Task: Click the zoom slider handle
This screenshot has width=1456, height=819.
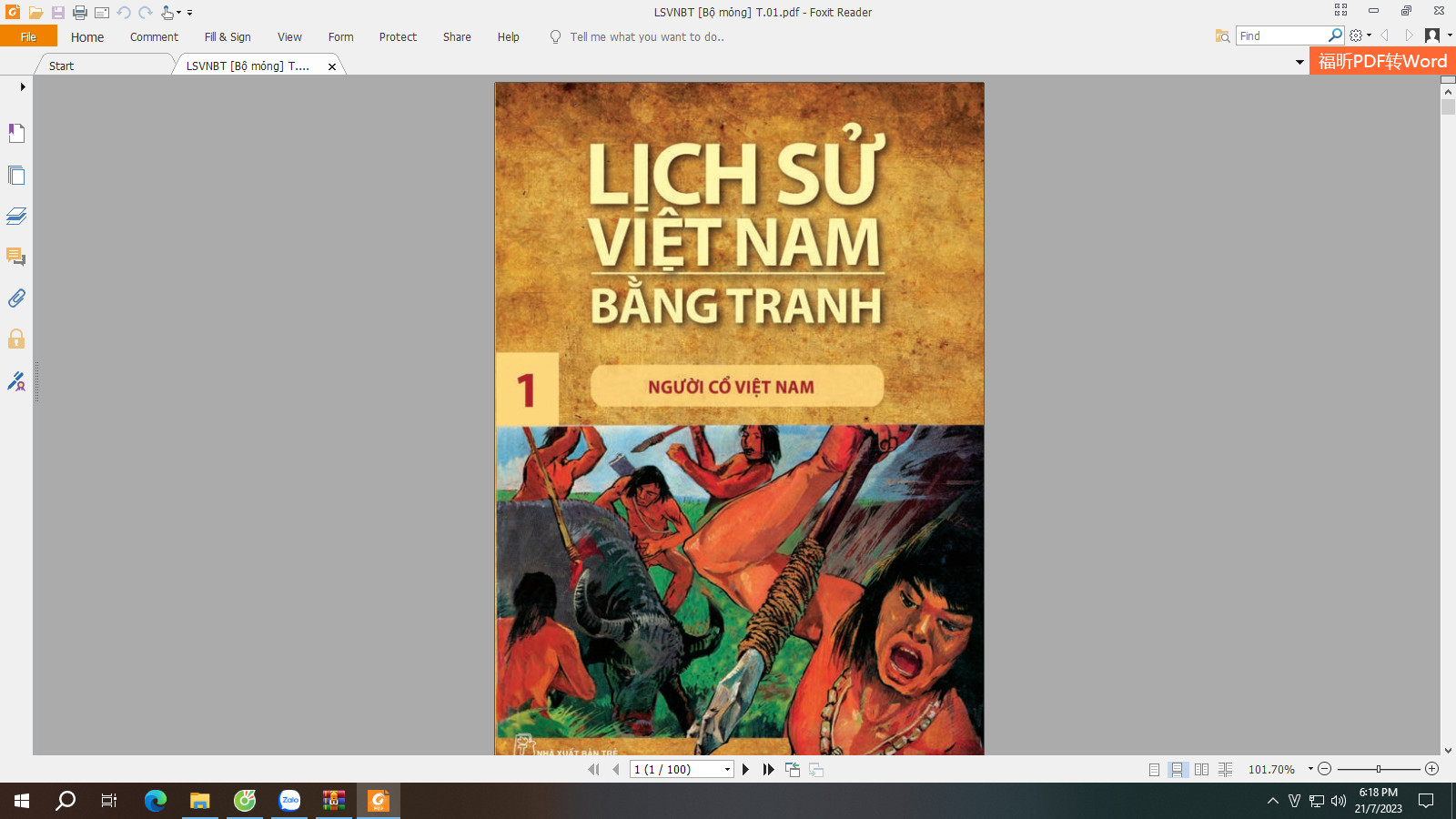Action: (1379, 770)
